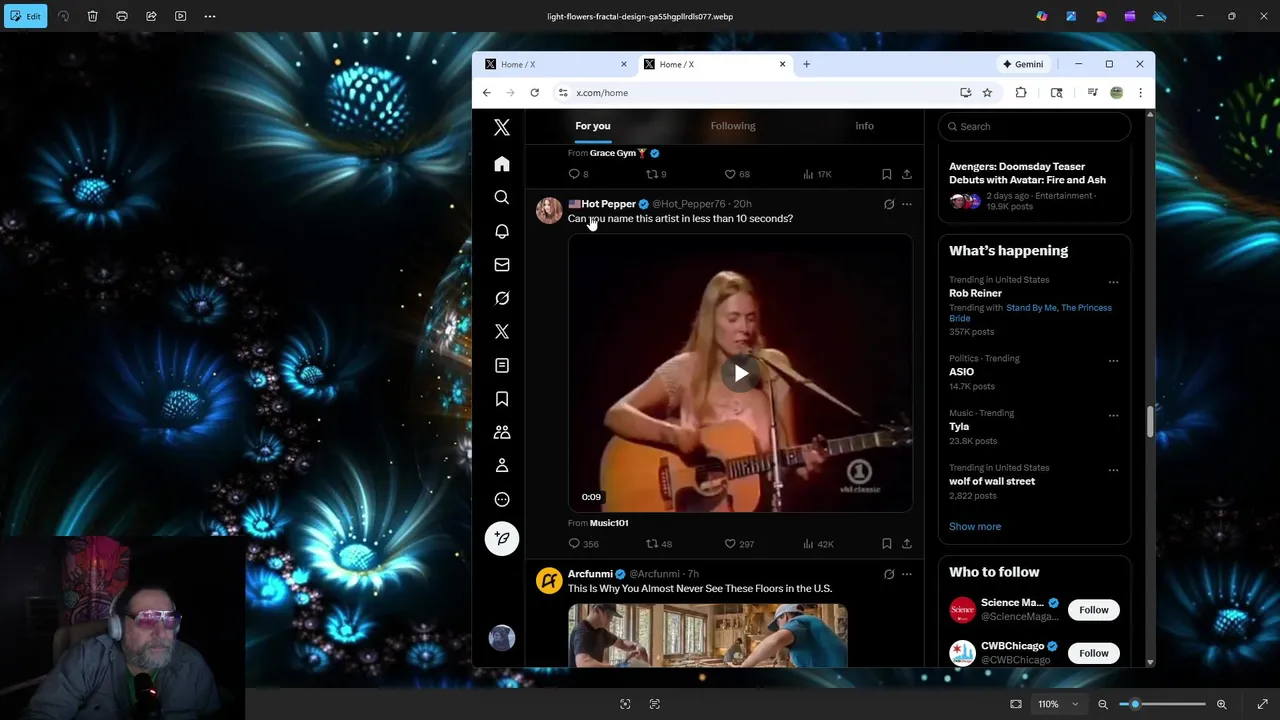
Task: Open Grok in X sidebar
Action: coord(502,298)
